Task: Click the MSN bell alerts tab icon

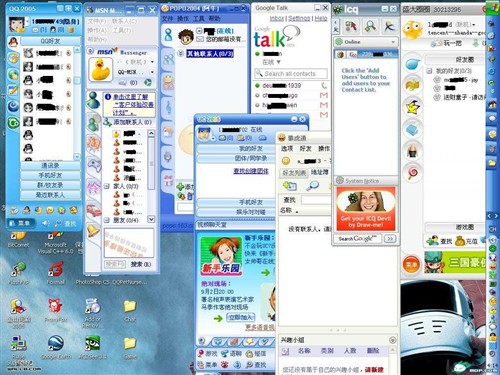Action: (x=94, y=231)
